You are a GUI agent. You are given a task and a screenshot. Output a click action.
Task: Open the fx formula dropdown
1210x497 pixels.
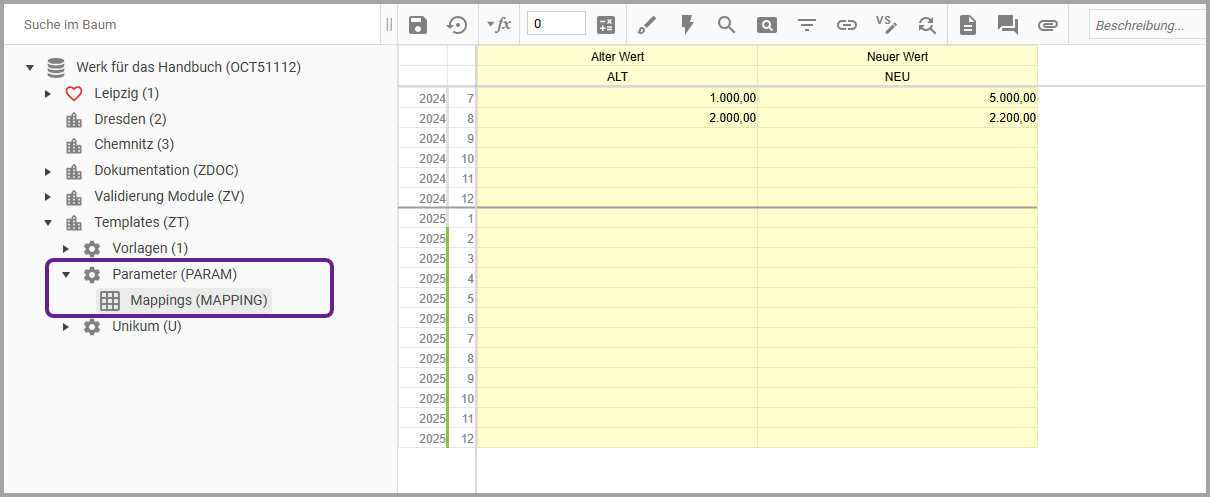tap(498, 24)
